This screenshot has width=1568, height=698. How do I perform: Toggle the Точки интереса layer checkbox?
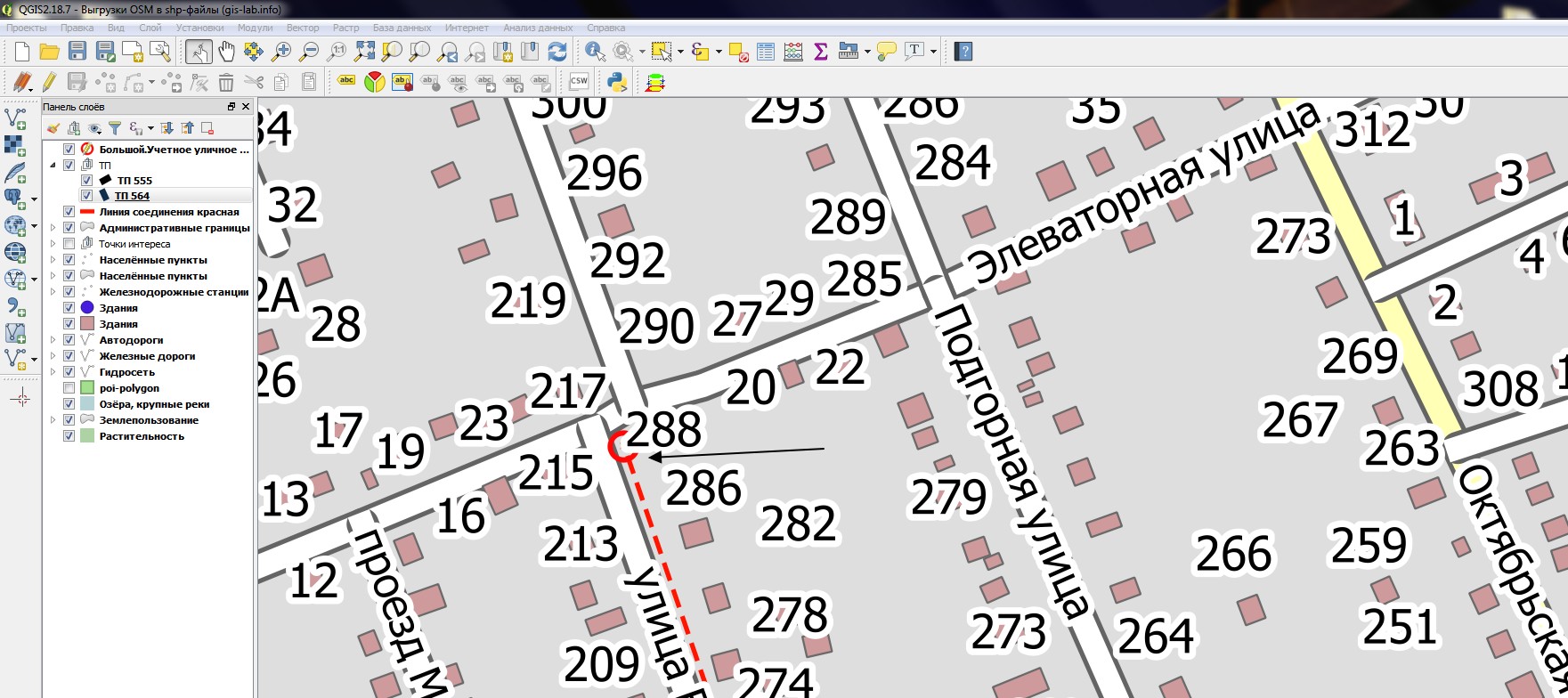point(69,244)
